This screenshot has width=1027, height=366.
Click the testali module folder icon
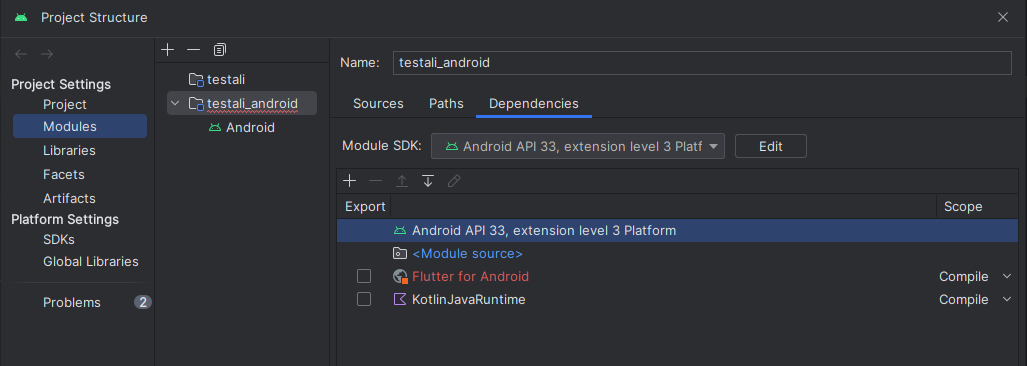(x=196, y=80)
